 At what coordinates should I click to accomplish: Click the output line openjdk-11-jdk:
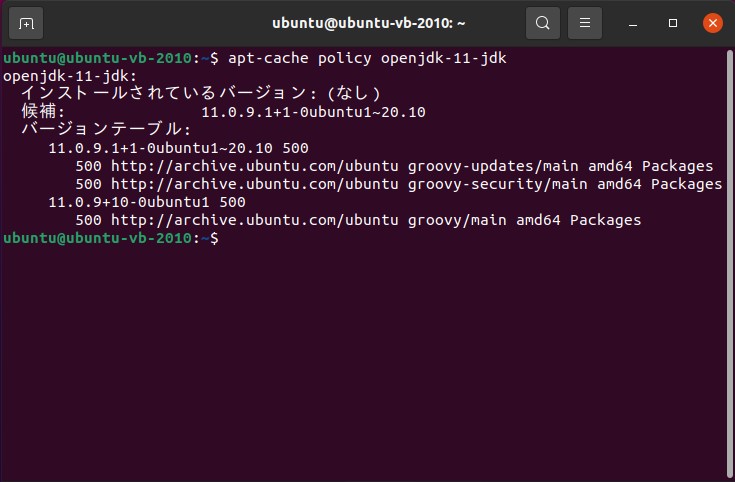(70, 76)
